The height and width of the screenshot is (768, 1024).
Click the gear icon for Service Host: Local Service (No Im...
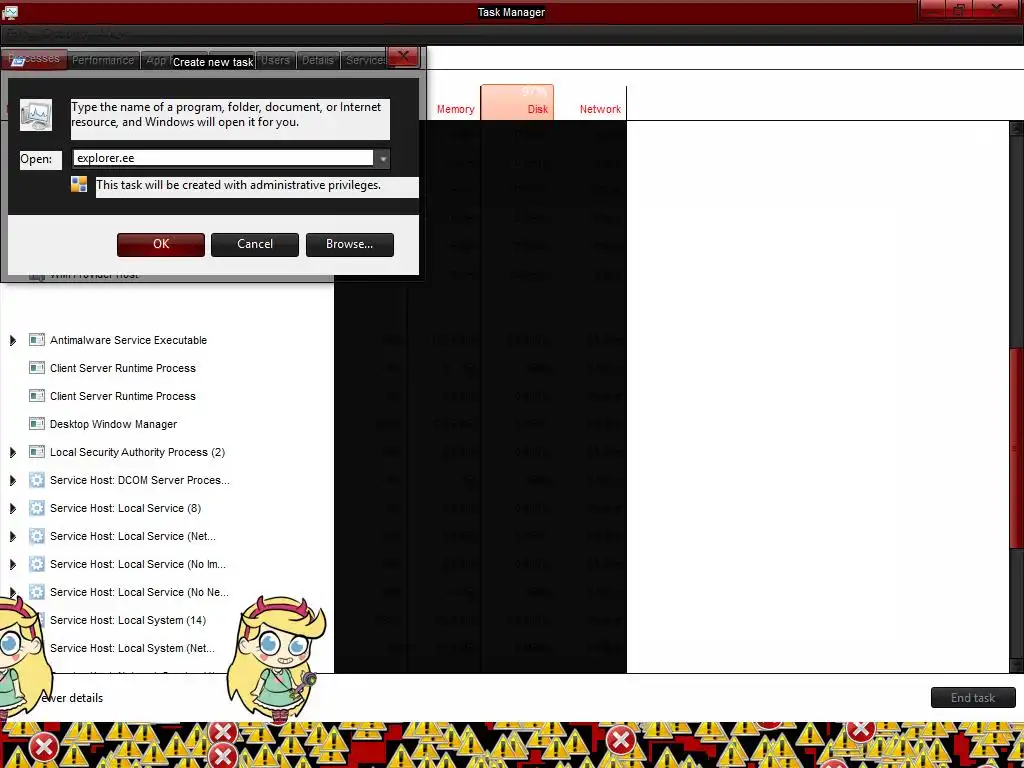click(37, 564)
